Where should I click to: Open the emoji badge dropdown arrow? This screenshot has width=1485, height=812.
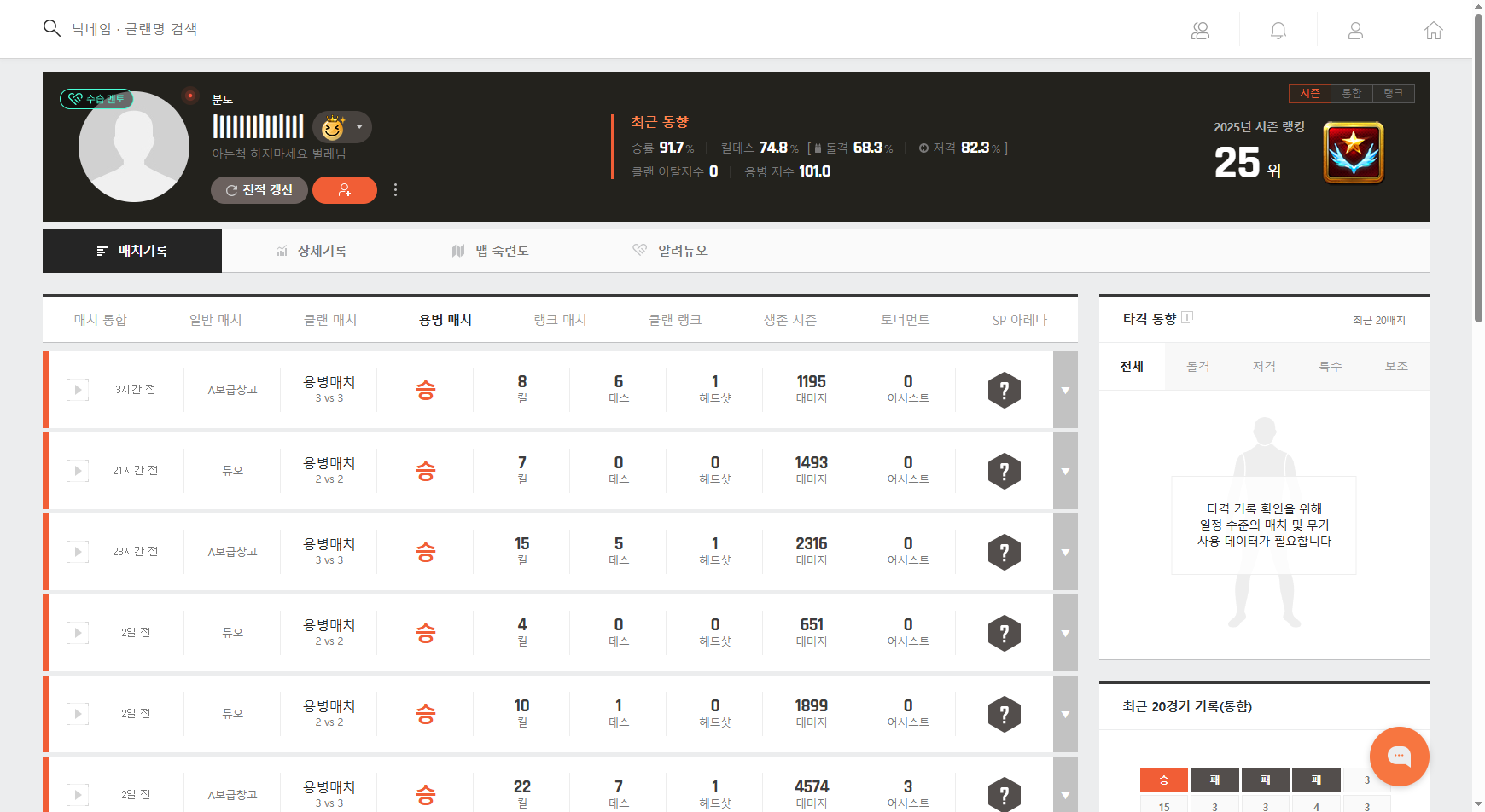[x=359, y=127]
